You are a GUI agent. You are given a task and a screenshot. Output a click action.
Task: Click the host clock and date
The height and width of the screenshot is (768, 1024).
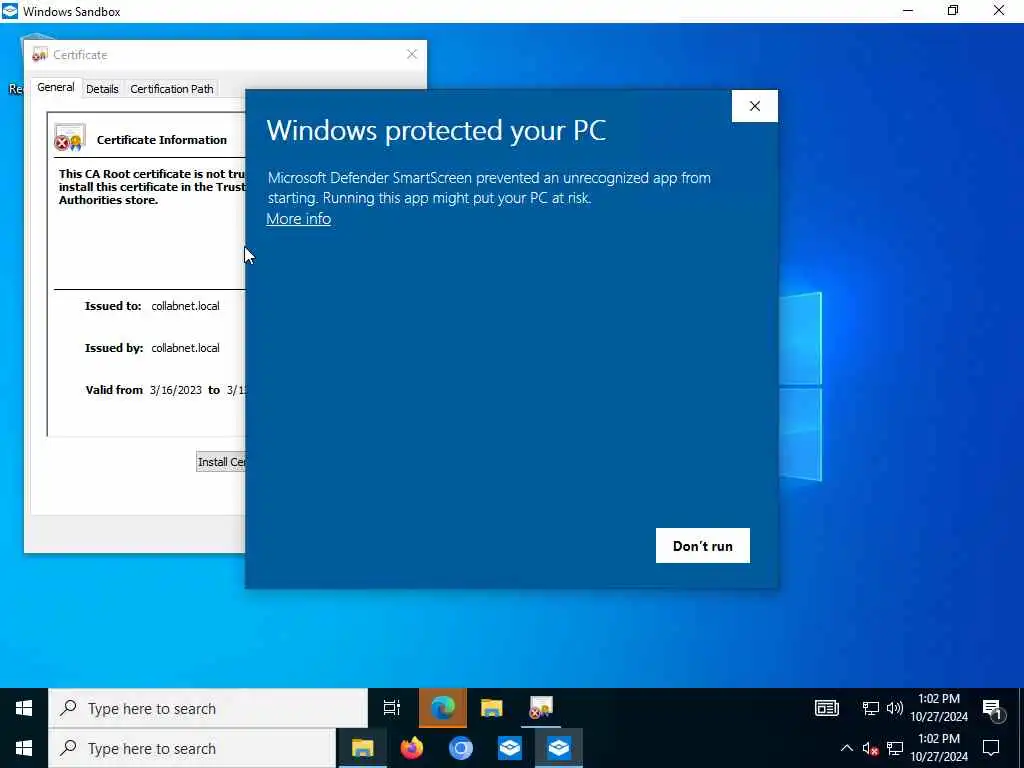pyautogui.click(x=938, y=748)
